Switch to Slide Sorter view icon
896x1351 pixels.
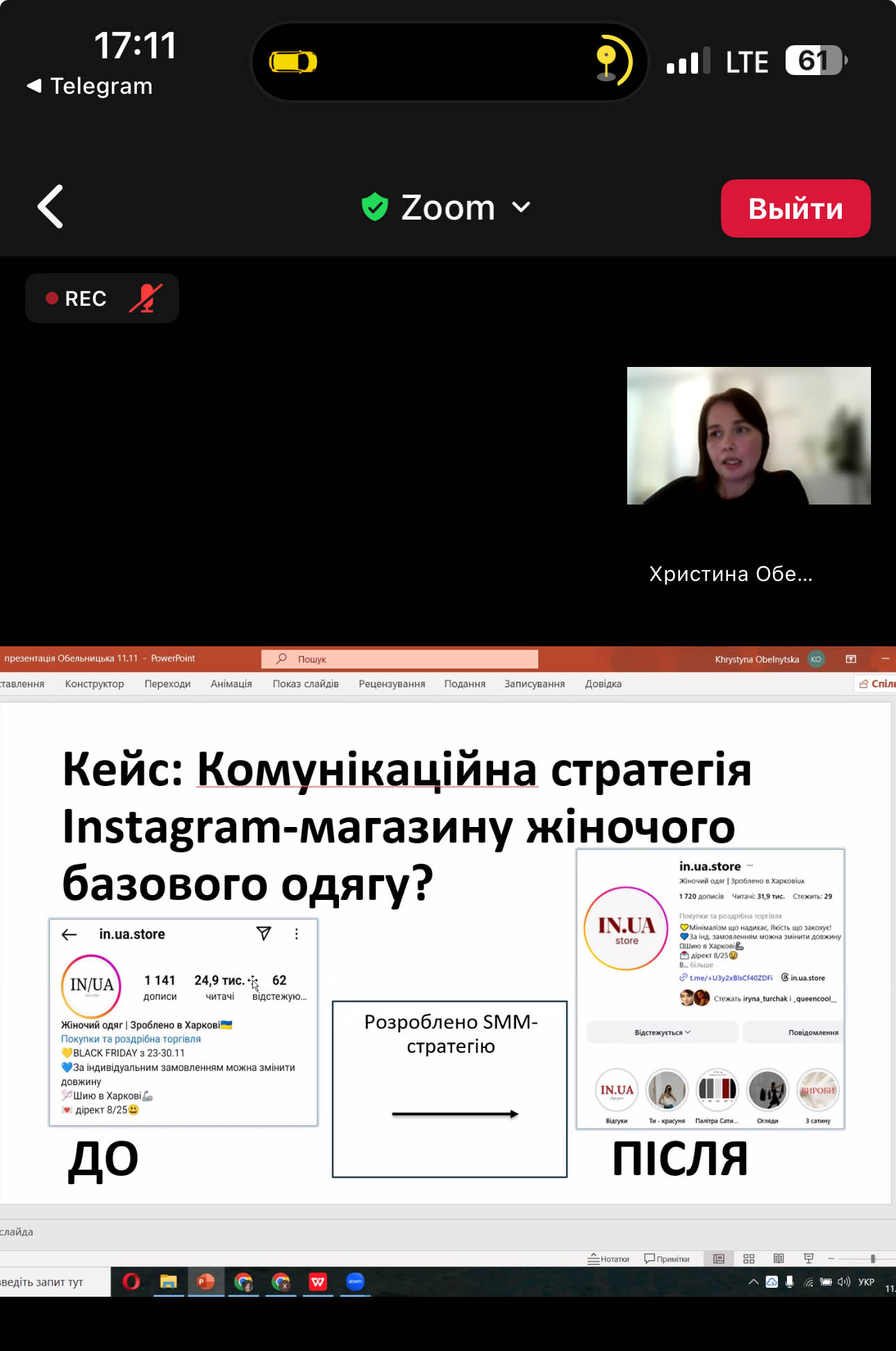749,1259
